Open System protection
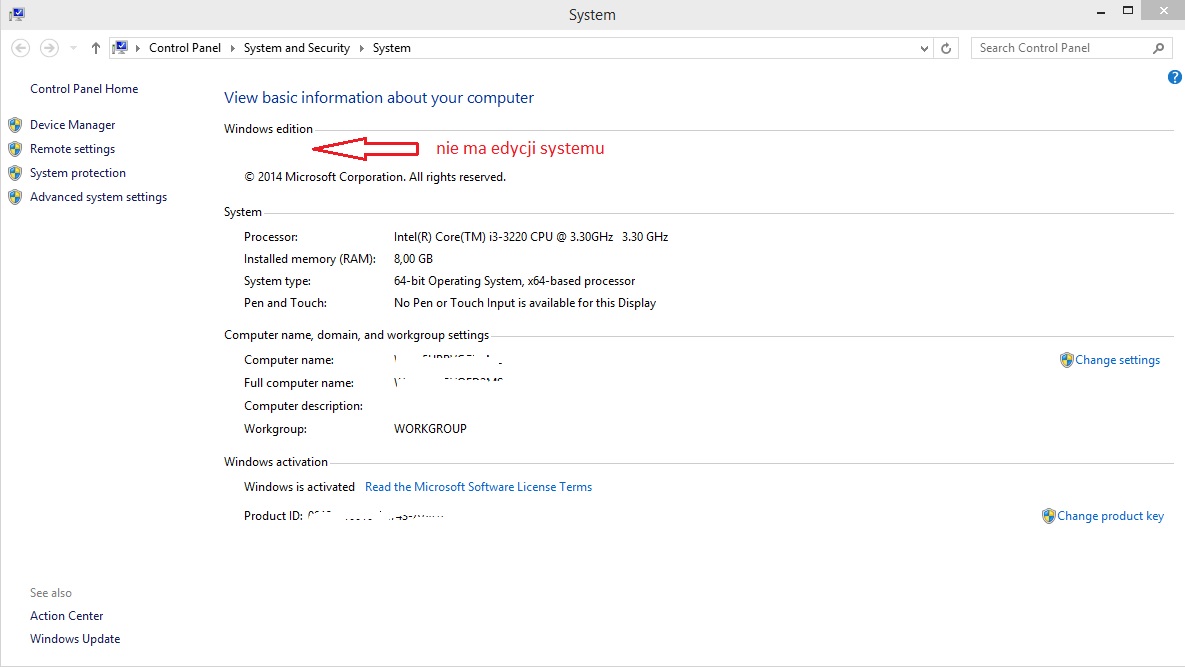The image size is (1185, 667). coord(78,173)
